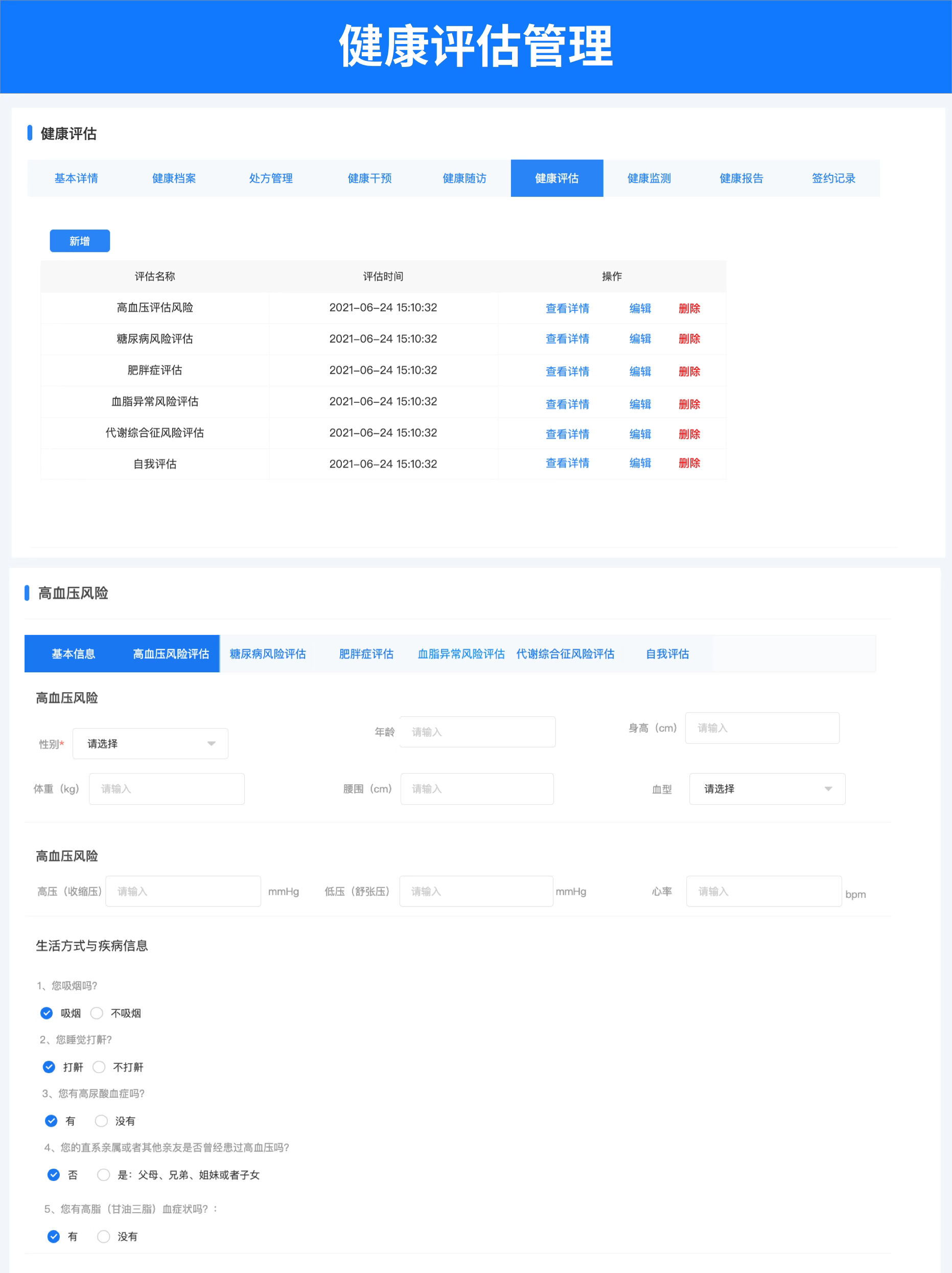Focus the 高压（收缩压）input field
952x1273 pixels.
[x=183, y=892]
